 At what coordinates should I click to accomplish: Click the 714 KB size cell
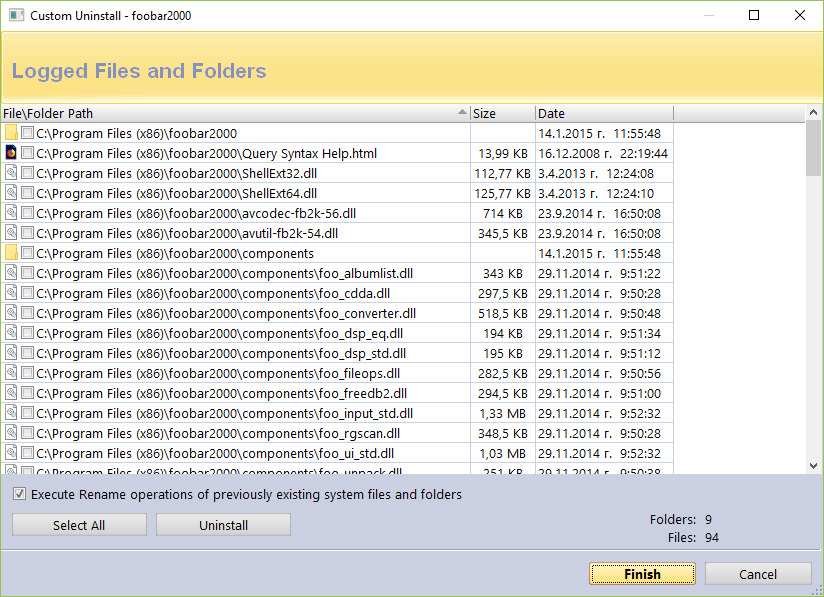click(x=502, y=213)
